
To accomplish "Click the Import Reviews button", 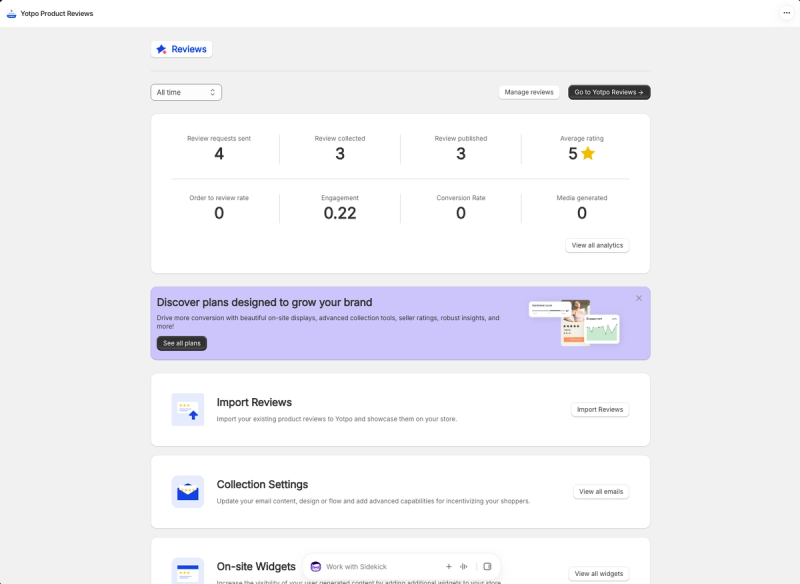I will coord(600,410).
